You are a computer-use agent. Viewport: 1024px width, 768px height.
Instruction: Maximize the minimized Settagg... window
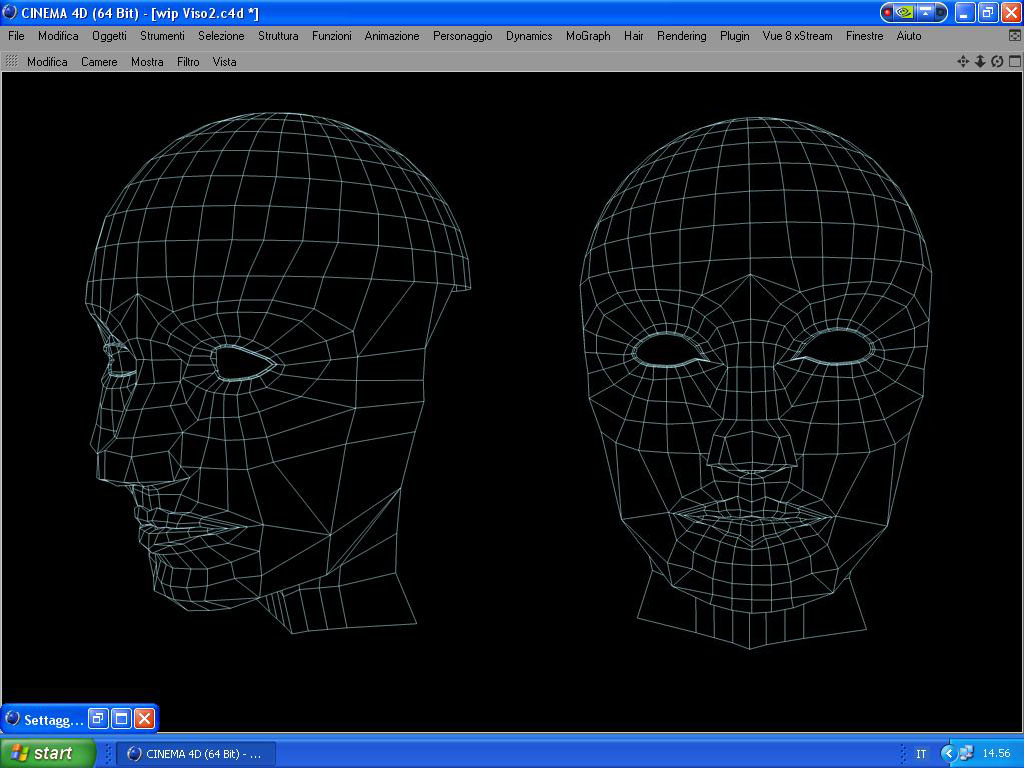(121, 719)
